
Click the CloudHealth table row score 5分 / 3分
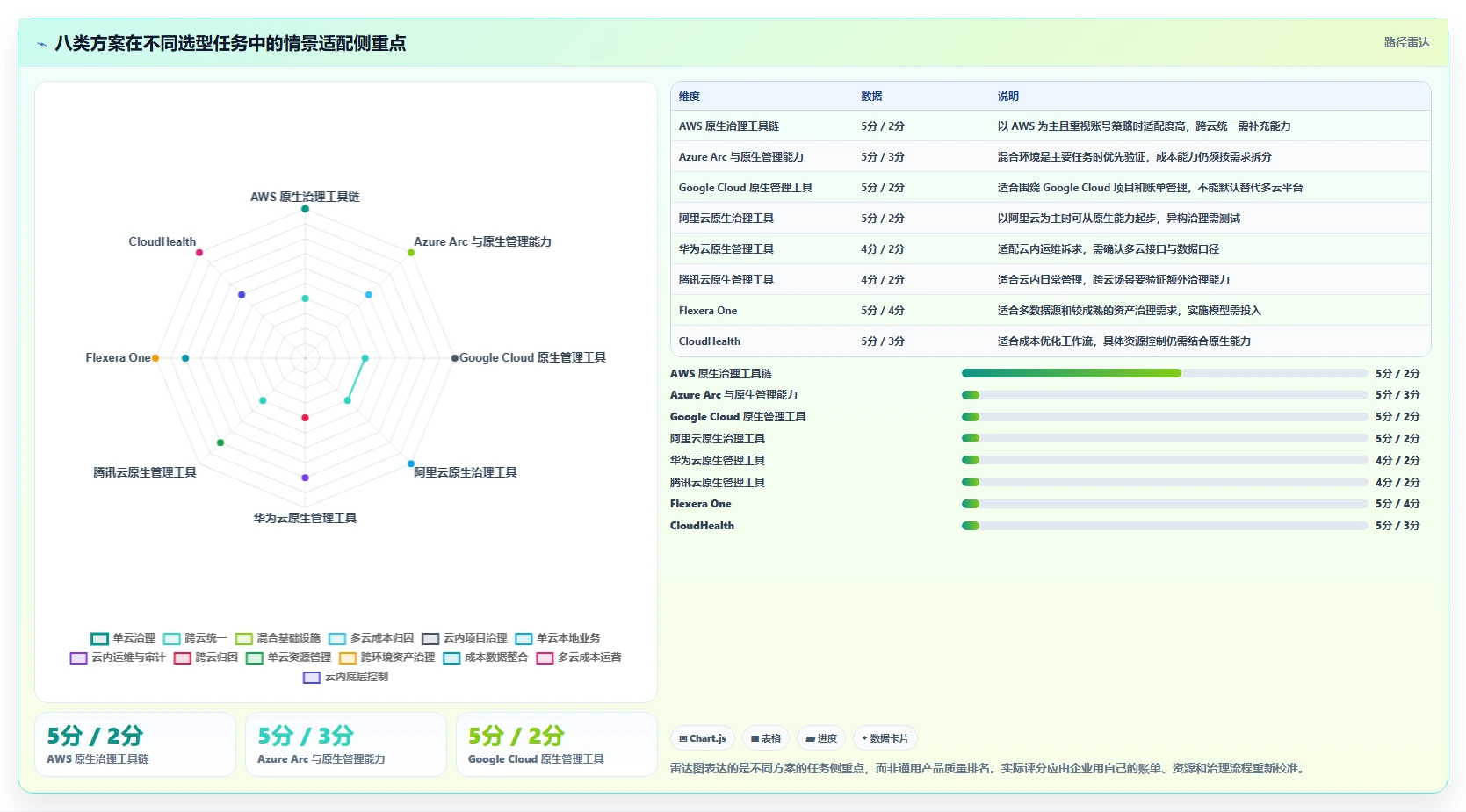click(x=883, y=341)
